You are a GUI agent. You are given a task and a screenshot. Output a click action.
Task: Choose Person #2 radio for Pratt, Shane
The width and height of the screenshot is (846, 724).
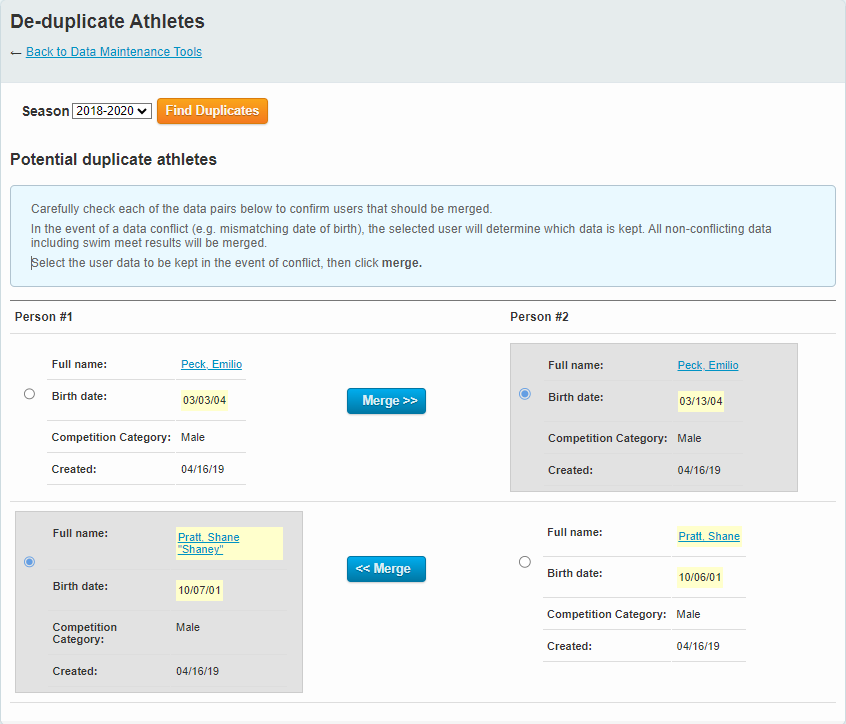pos(525,562)
